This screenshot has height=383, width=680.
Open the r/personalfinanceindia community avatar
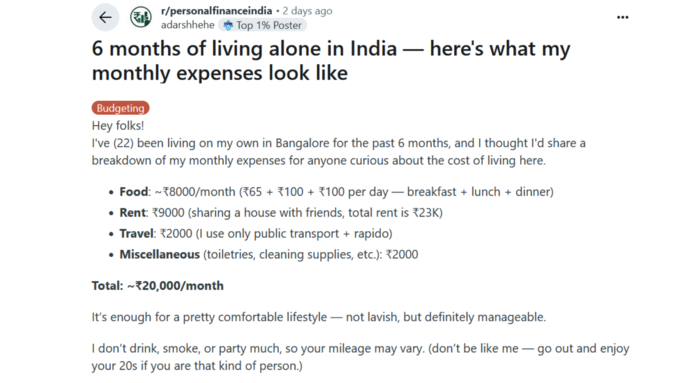point(141,17)
